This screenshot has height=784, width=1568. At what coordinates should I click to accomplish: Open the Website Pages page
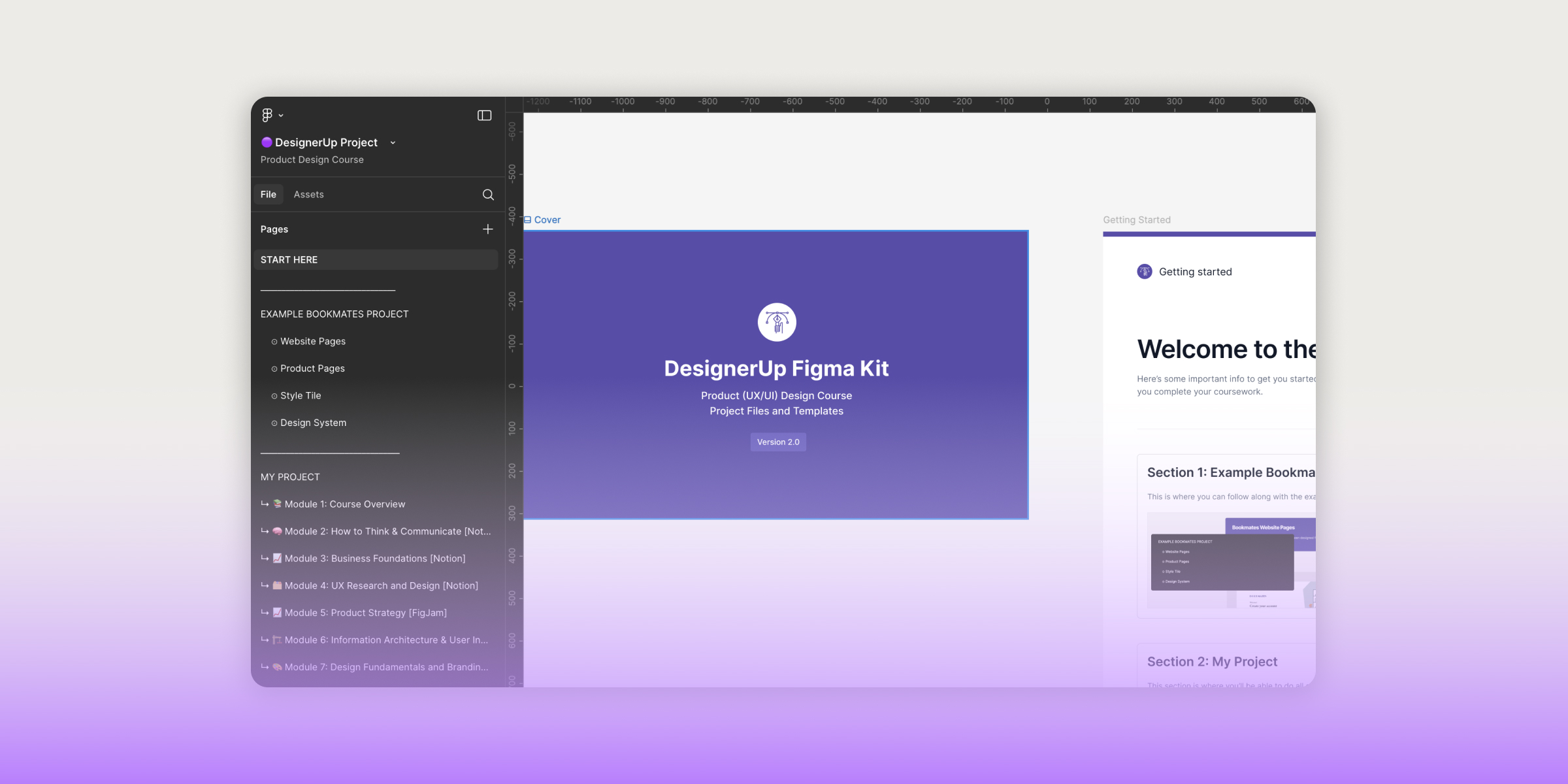pyautogui.click(x=313, y=341)
